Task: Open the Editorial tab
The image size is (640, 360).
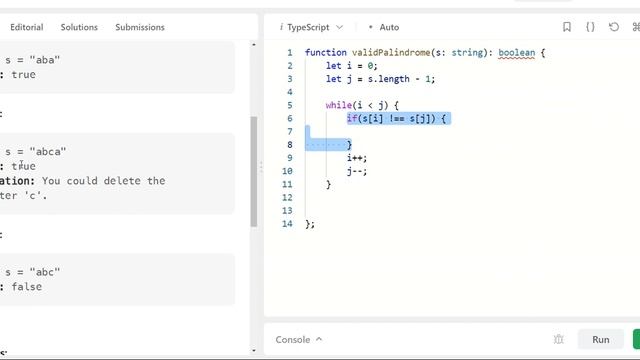Action: click(27, 27)
